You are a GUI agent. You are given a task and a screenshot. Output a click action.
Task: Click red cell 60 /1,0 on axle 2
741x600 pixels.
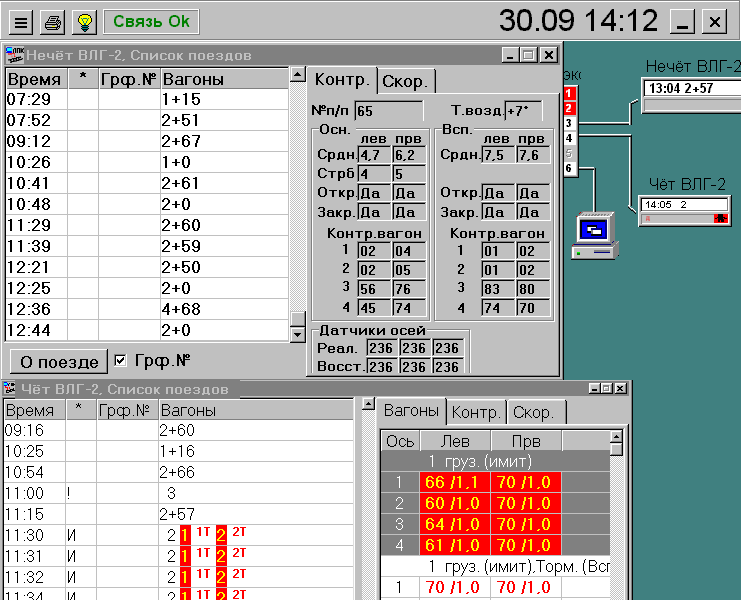click(x=455, y=503)
